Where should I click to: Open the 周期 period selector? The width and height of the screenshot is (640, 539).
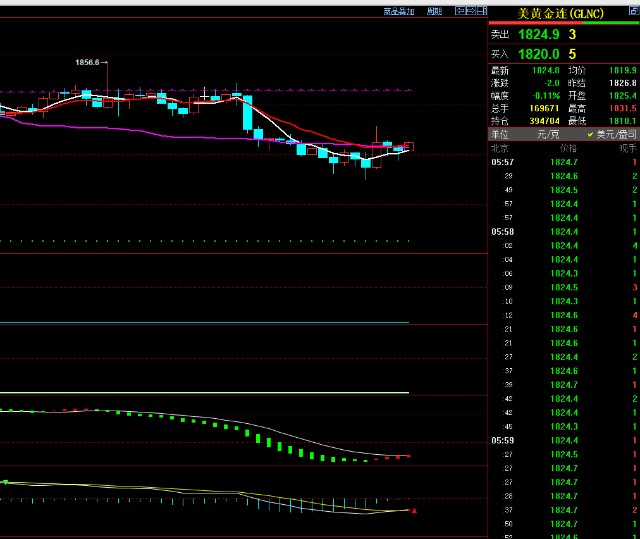[434, 11]
